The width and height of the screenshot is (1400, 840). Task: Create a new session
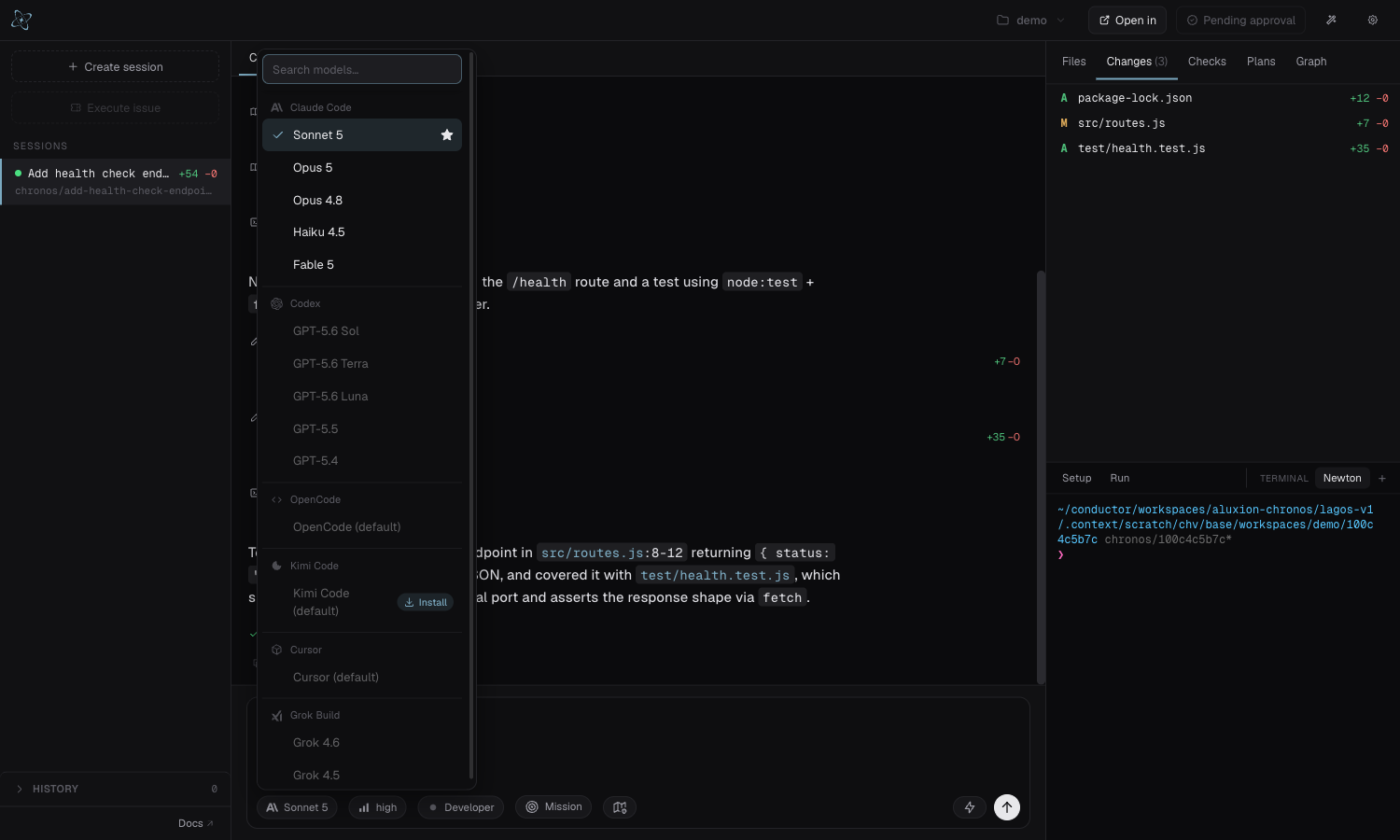[116, 67]
